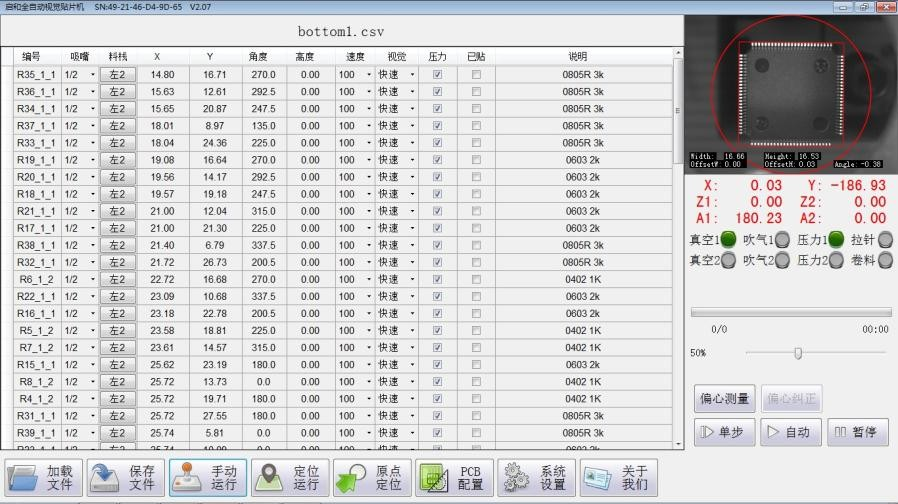This screenshot has width=898, height=504.
Task: Uncheck 压力 checkbox for R6_1_2
Action: pos(438,279)
